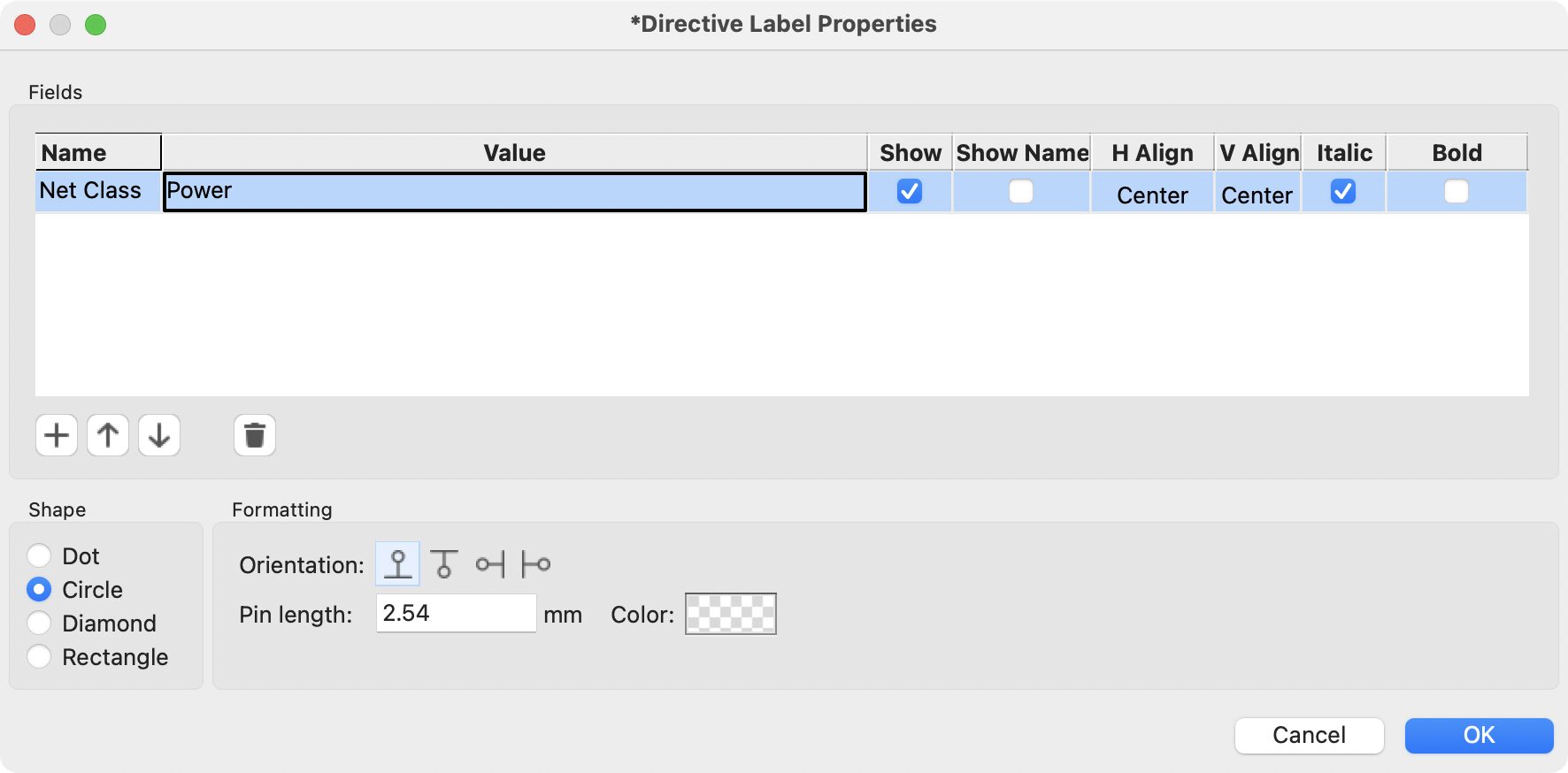
Task: Select the downward pin orientation icon
Action: pyautogui.click(x=443, y=563)
